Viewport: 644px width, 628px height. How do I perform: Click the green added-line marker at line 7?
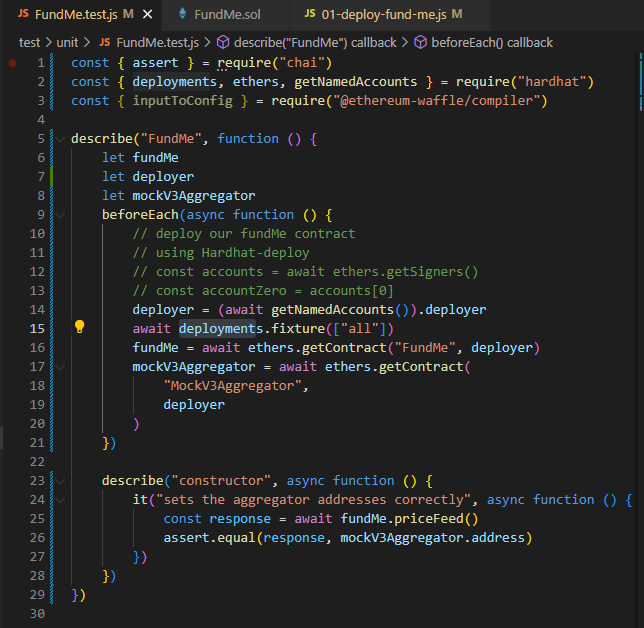pos(51,177)
